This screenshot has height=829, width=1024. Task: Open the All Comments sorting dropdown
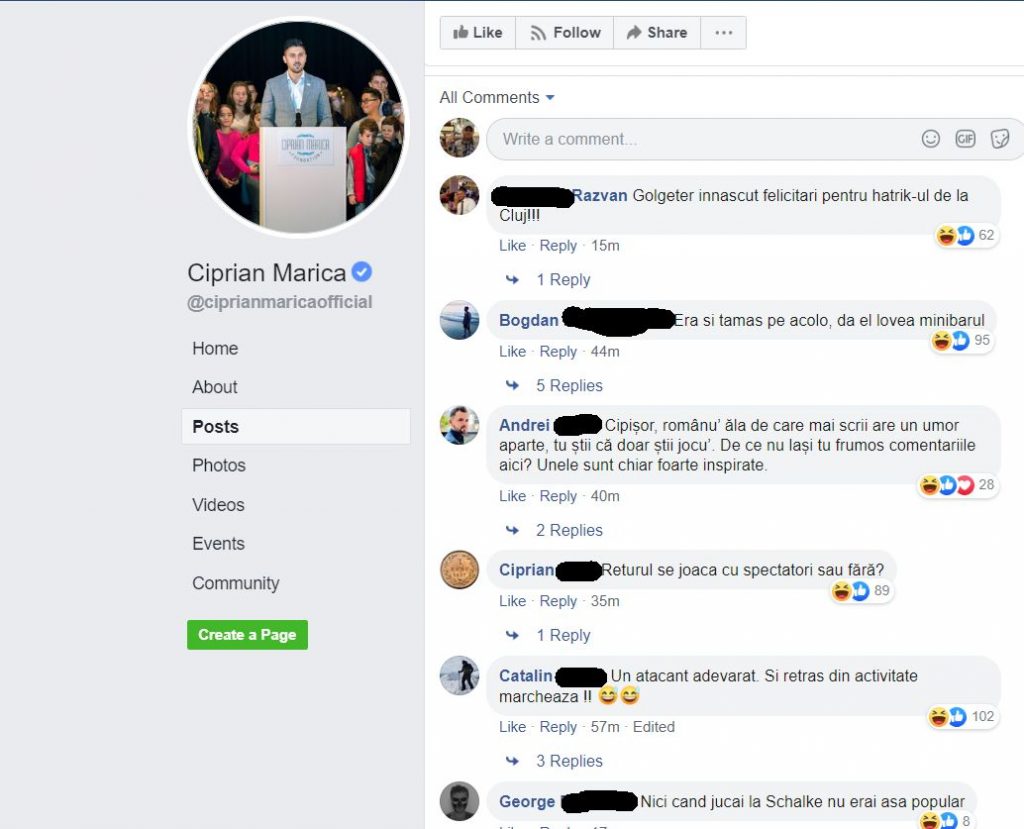coord(497,97)
